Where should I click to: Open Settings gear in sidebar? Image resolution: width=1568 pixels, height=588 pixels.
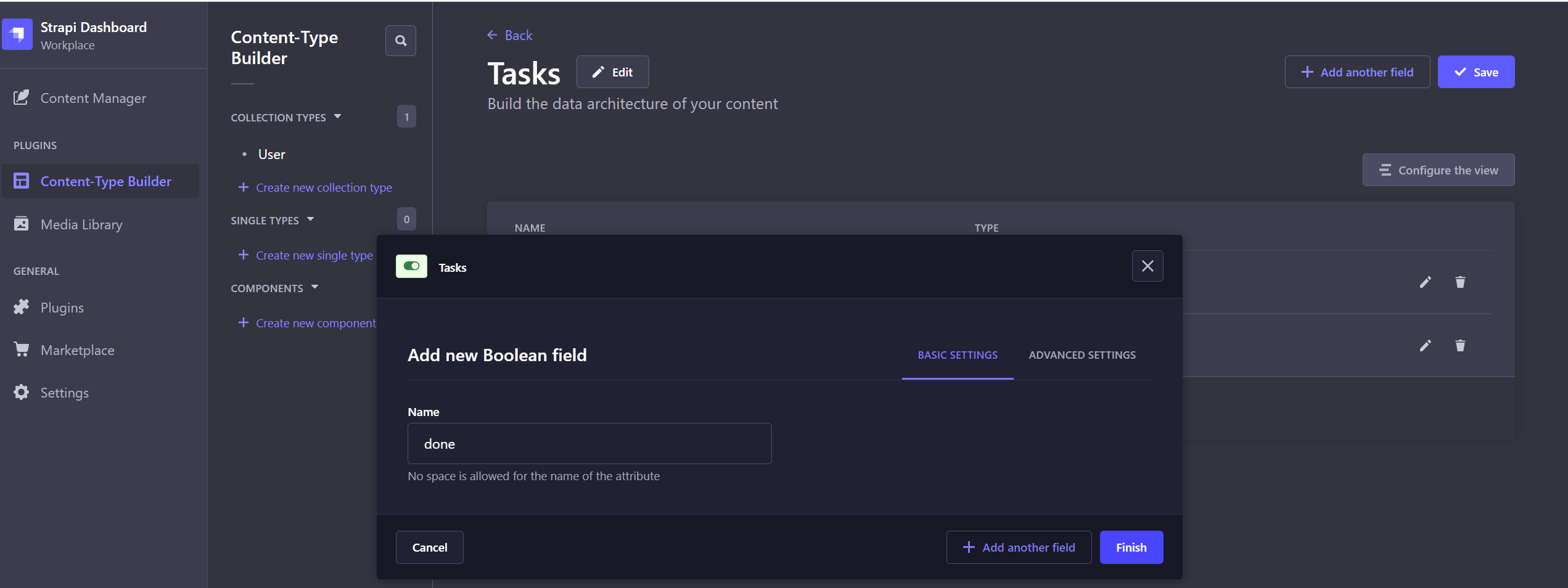coord(22,392)
